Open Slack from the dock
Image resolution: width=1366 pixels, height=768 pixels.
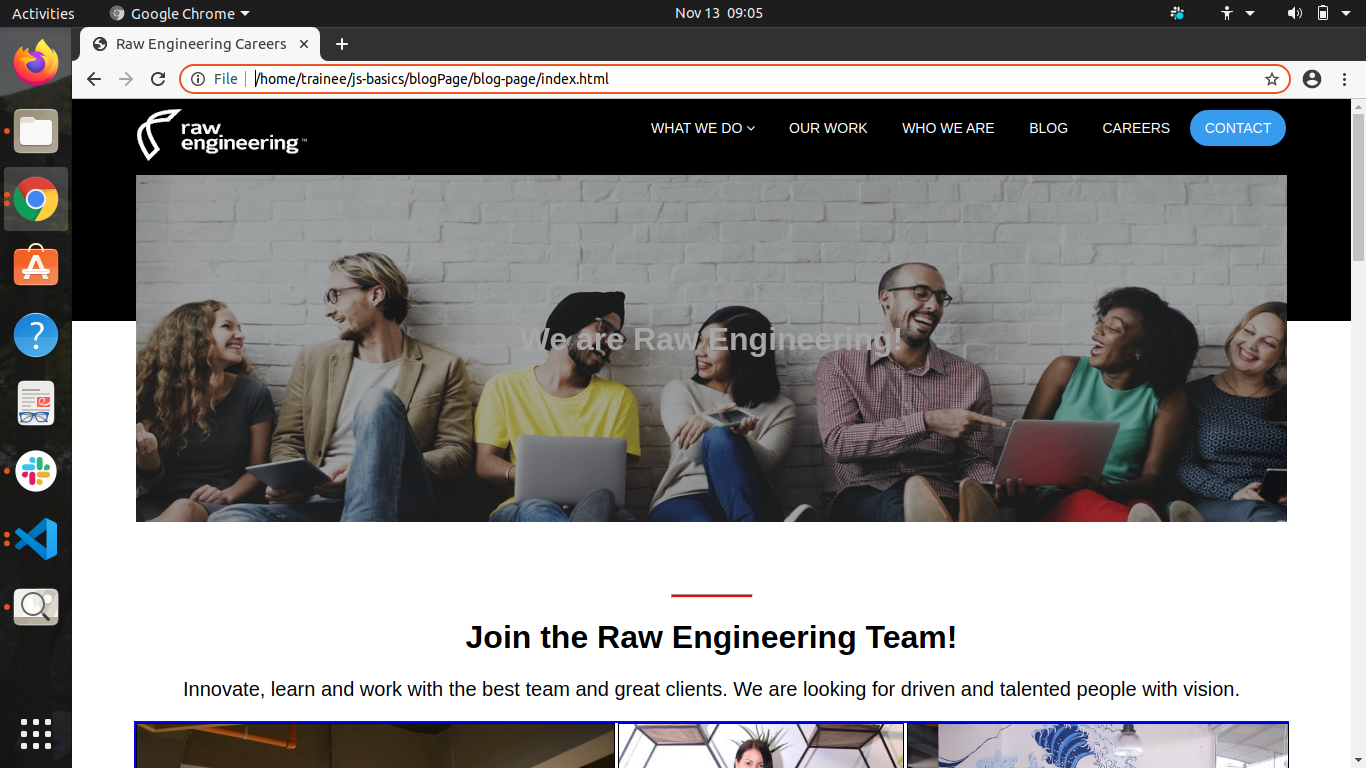[36, 471]
